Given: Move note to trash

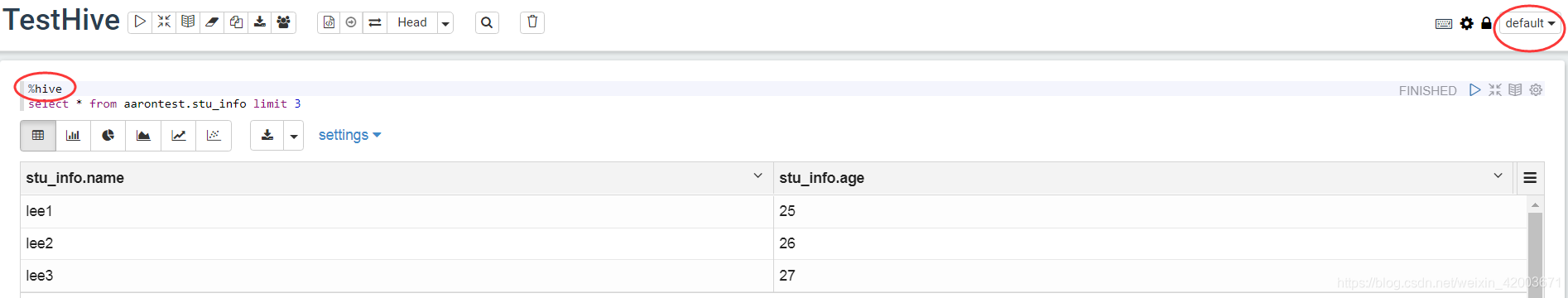Looking at the screenshot, I should [532, 22].
